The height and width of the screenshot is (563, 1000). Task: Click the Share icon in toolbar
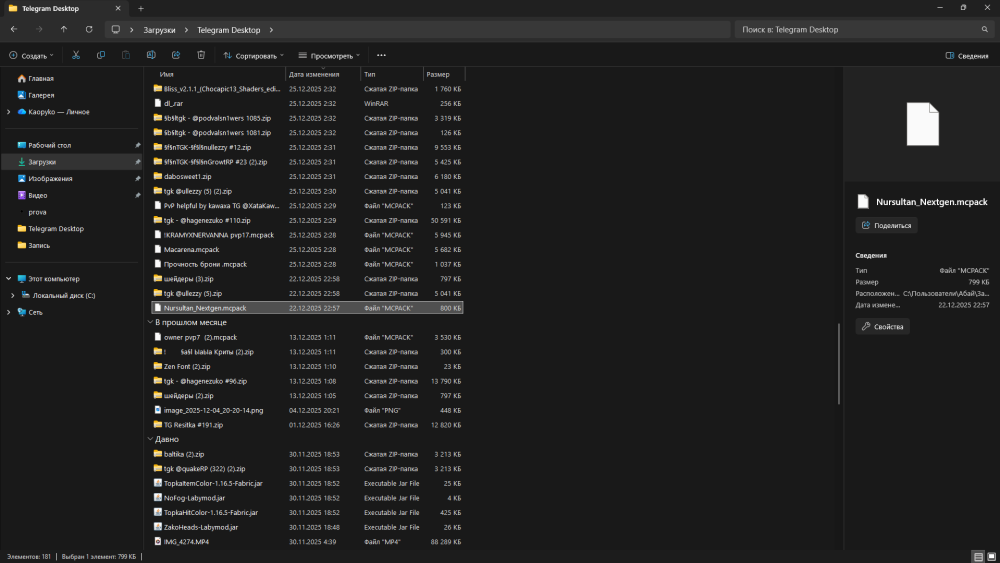pyautogui.click(x=176, y=55)
